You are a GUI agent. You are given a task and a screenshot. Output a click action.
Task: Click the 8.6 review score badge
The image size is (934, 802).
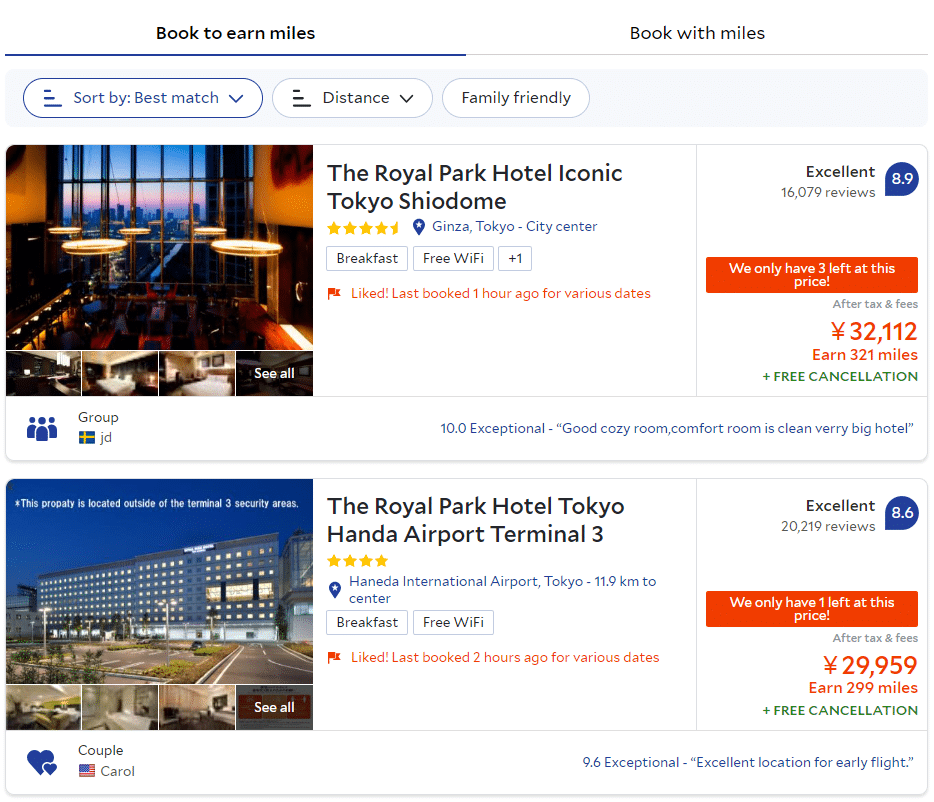tap(902, 513)
